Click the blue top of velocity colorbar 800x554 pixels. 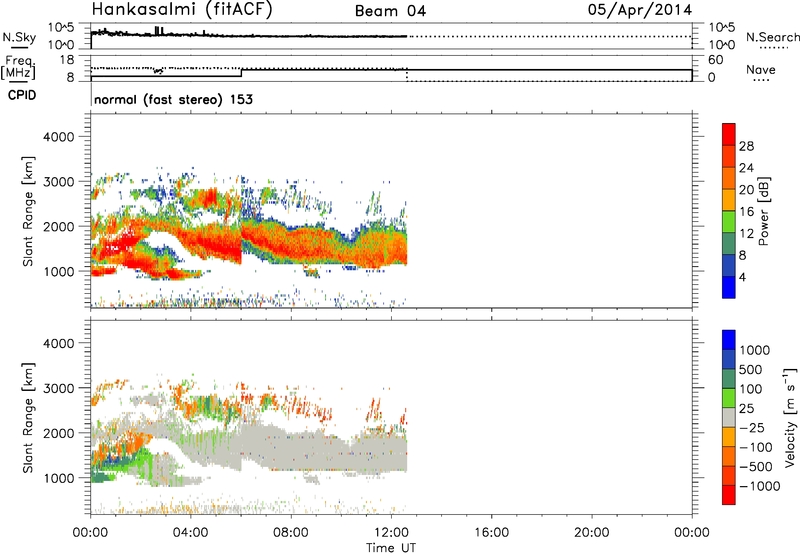729,340
